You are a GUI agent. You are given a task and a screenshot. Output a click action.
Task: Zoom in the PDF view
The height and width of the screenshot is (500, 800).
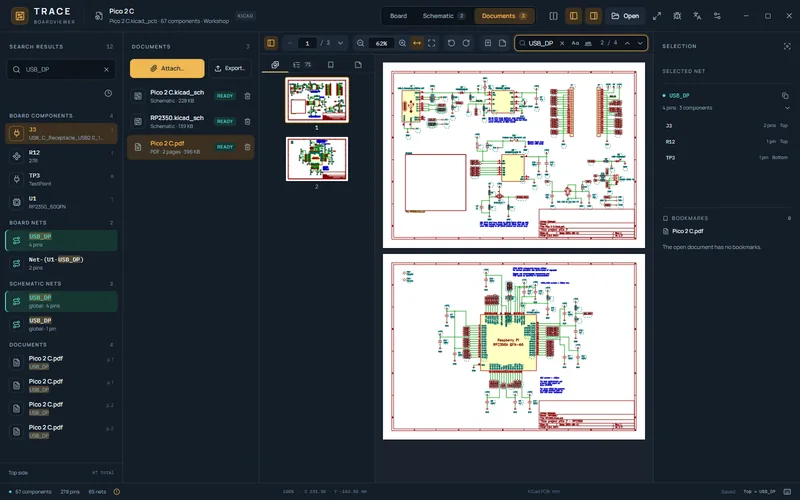403,43
